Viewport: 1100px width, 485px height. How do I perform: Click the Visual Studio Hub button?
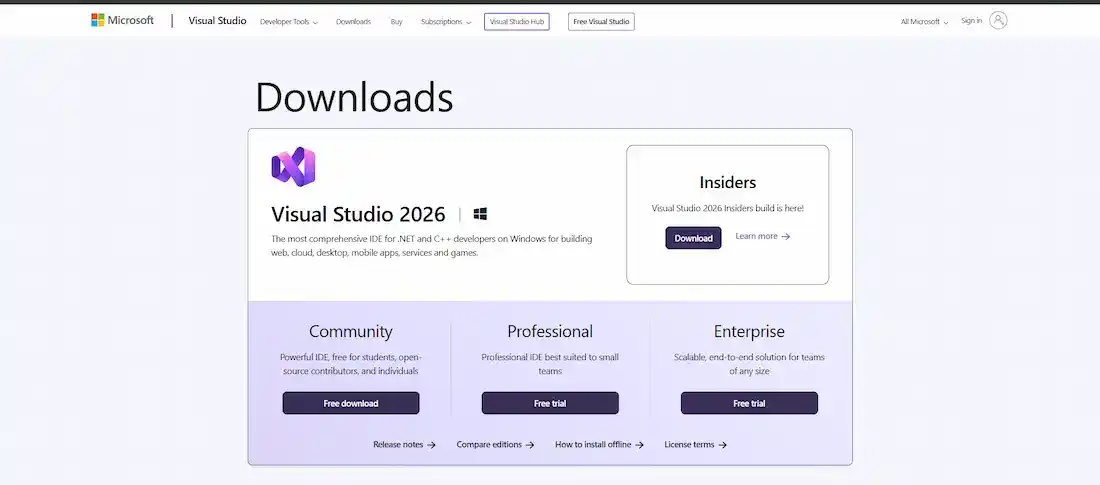click(517, 22)
